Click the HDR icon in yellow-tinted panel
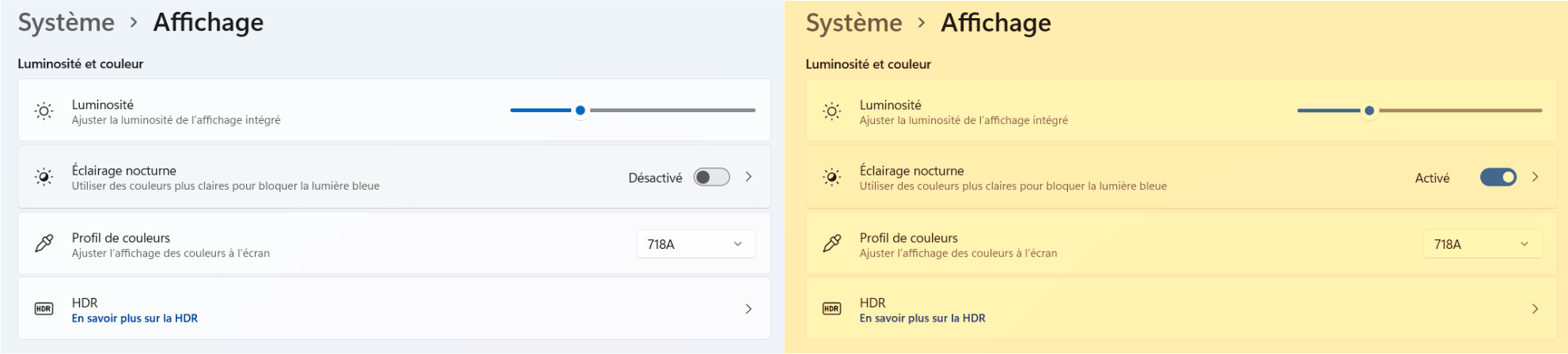Image resolution: width=1568 pixels, height=354 pixels. point(832,309)
